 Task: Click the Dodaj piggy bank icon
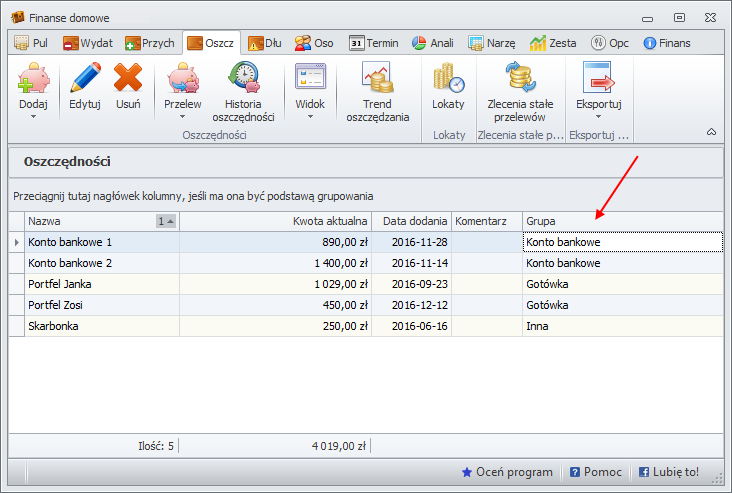coord(33,79)
